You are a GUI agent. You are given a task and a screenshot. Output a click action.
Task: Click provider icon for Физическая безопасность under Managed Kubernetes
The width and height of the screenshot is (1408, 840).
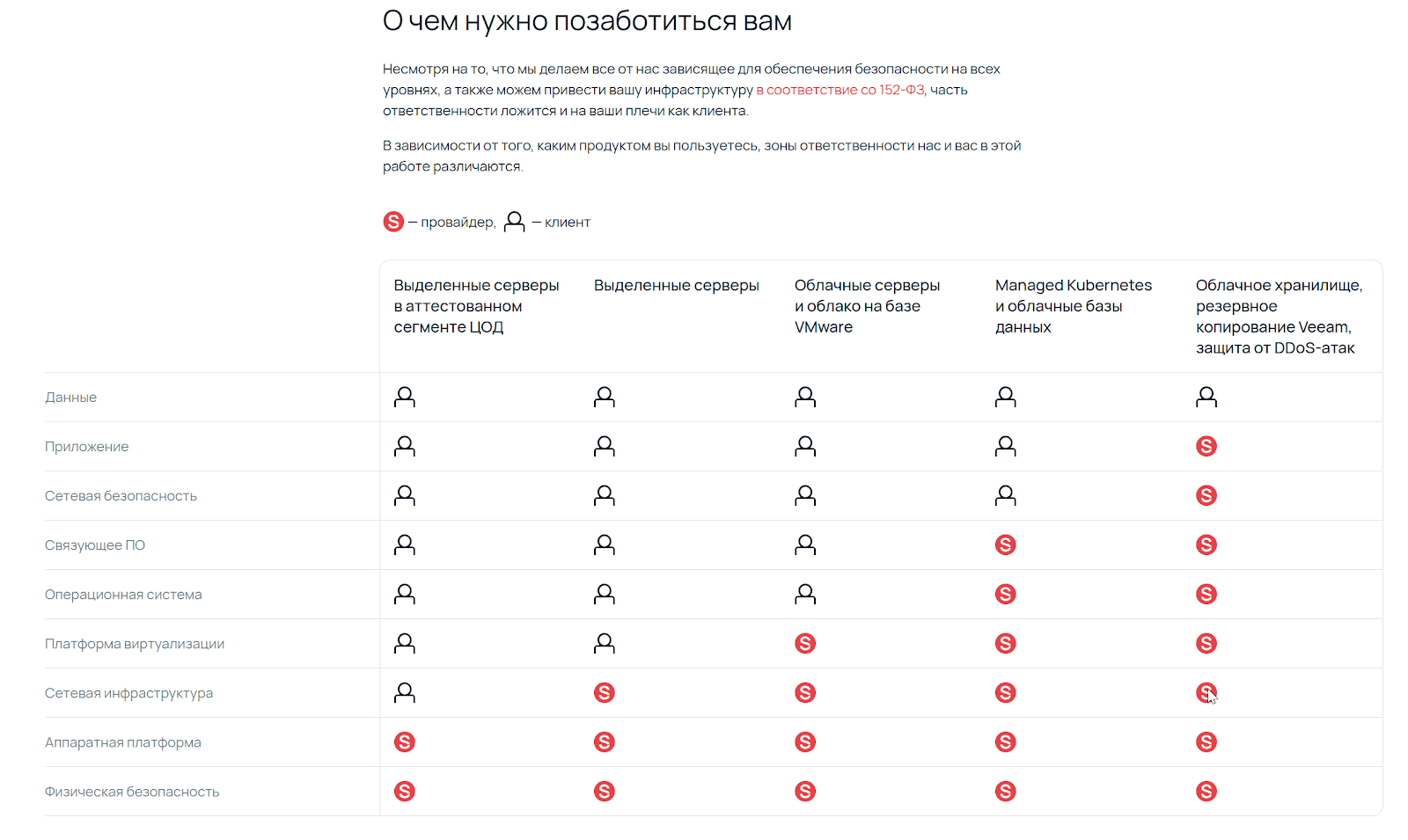point(1006,792)
